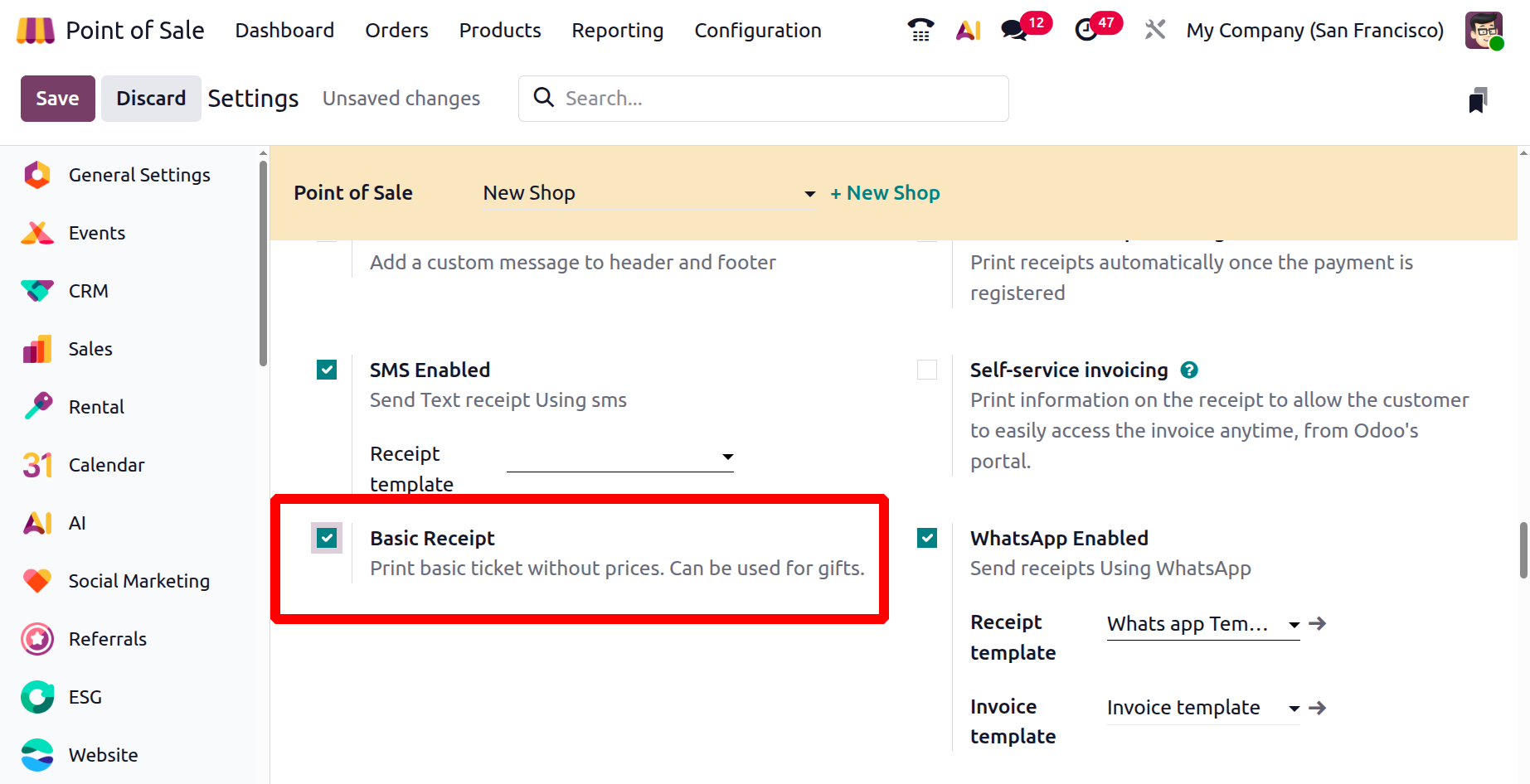Open the activities clock icon
The image size is (1530, 784).
coord(1086,31)
